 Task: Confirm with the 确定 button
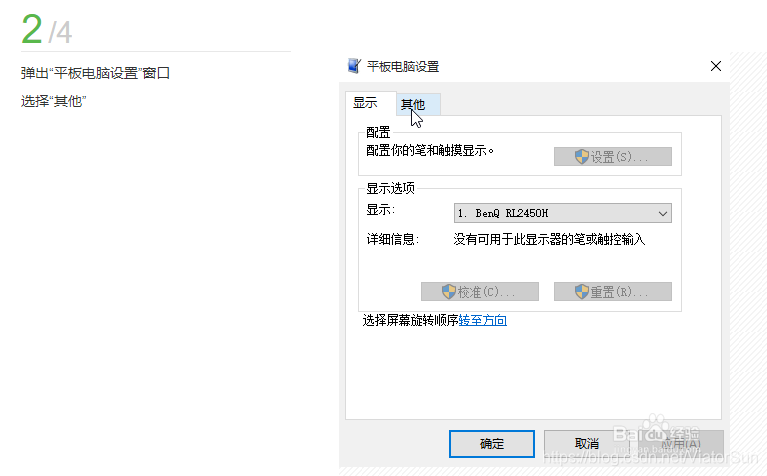pyautogui.click(x=492, y=444)
